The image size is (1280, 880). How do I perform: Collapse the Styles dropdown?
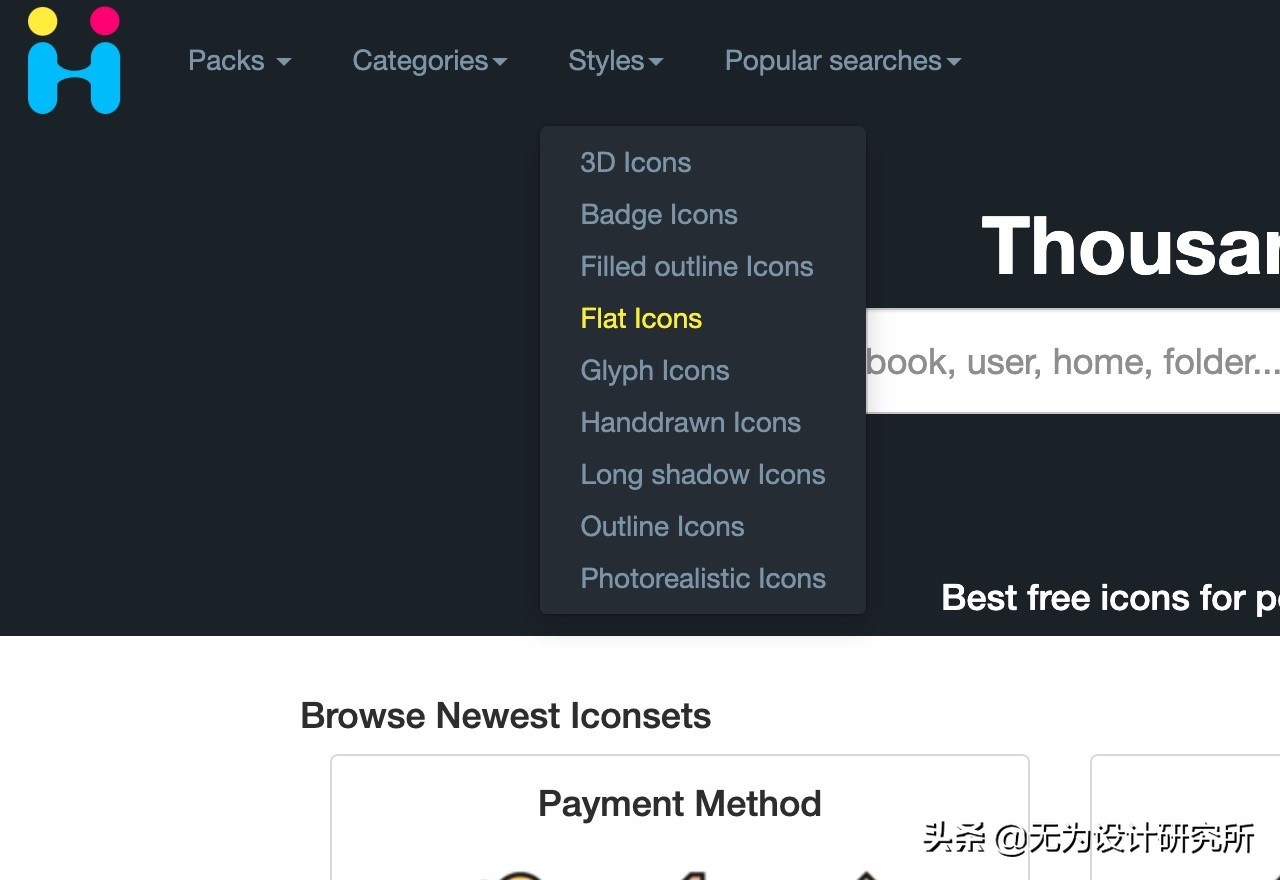pos(615,61)
